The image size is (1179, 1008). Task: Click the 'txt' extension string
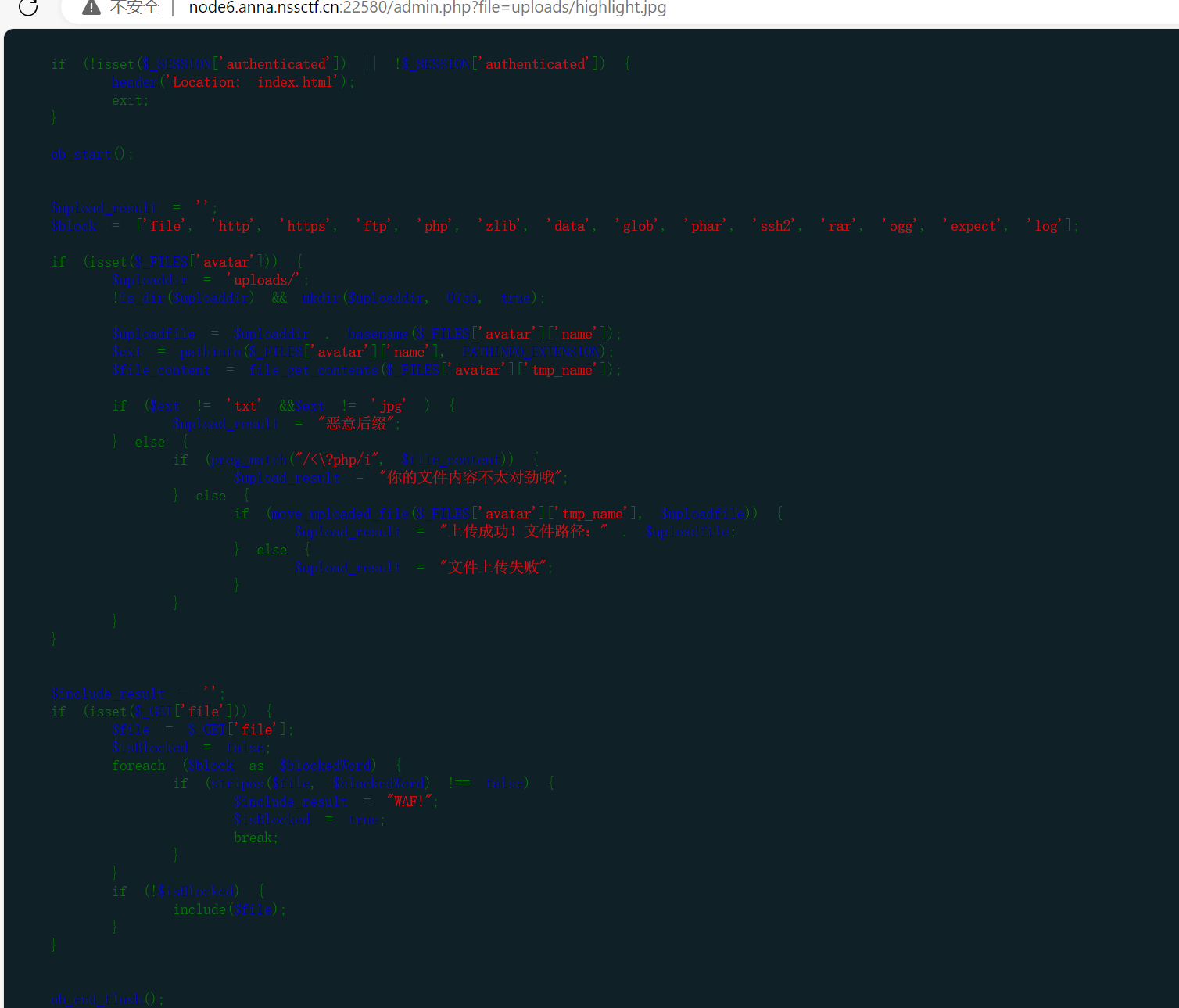[x=245, y=406]
